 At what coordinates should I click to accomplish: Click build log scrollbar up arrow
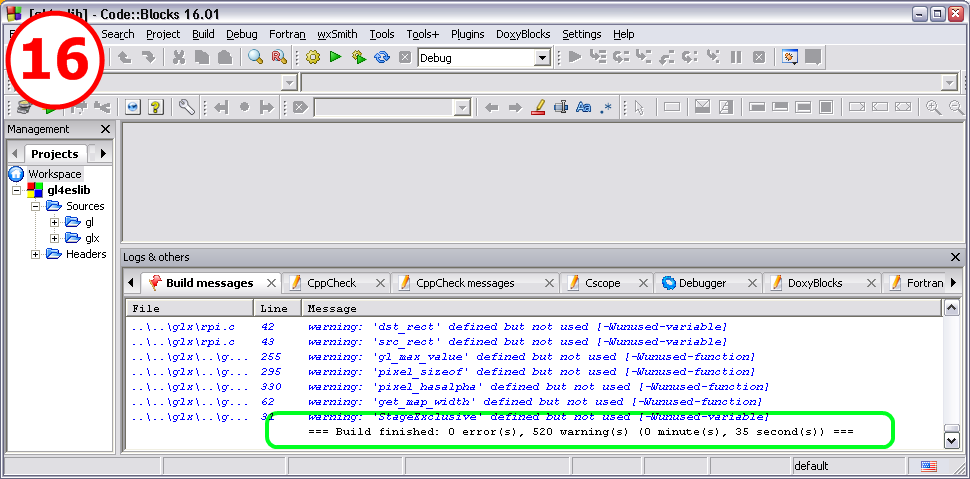pyautogui.click(x=950, y=308)
